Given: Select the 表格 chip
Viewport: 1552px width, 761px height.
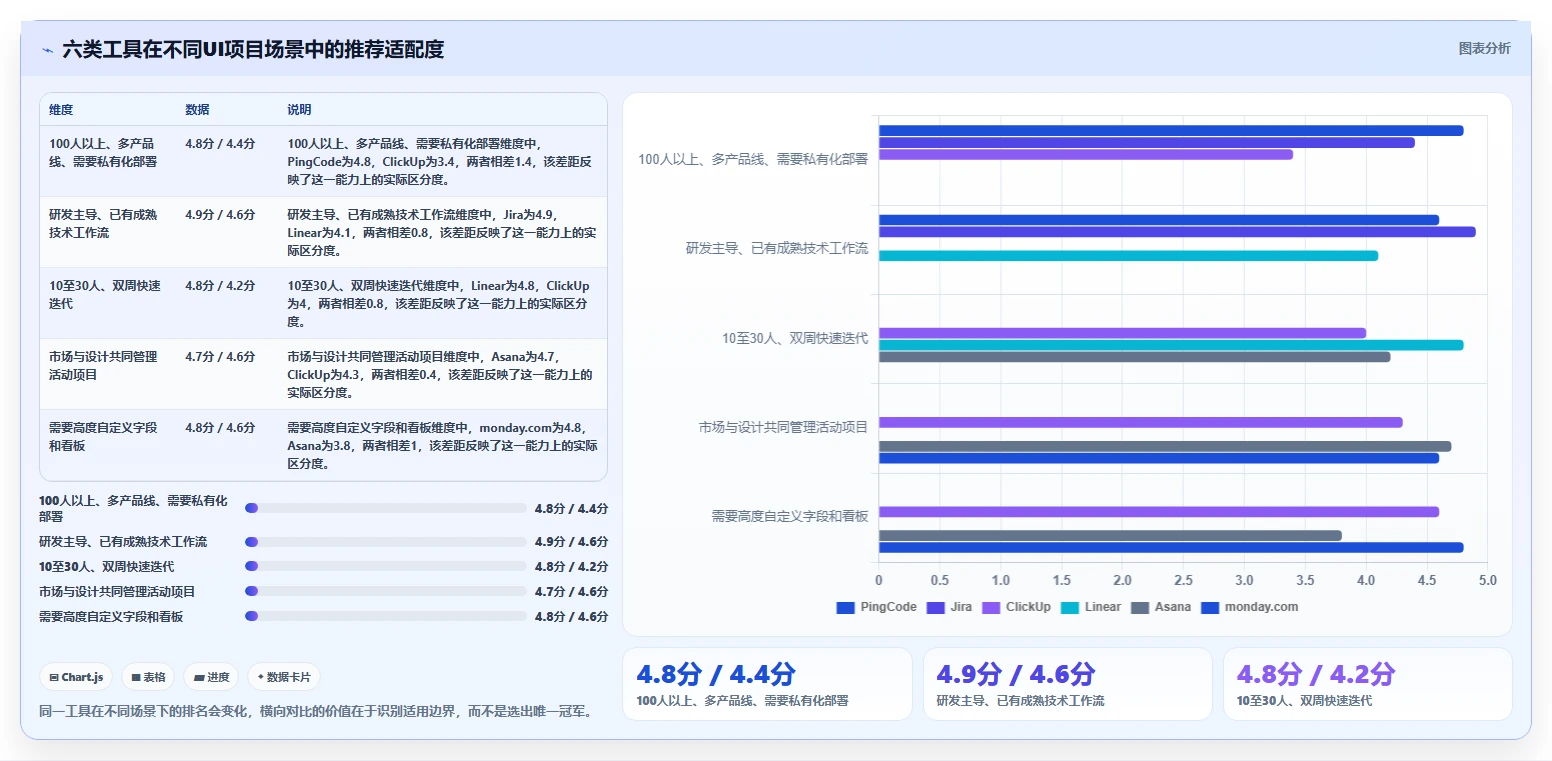Looking at the screenshot, I should pos(148,677).
